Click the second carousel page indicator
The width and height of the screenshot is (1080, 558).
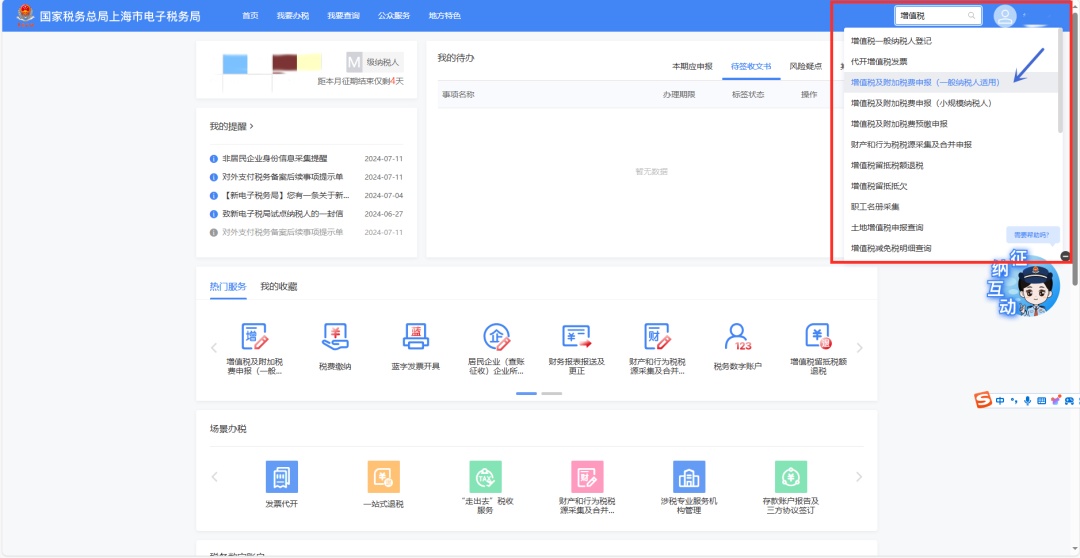pyautogui.click(x=552, y=393)
